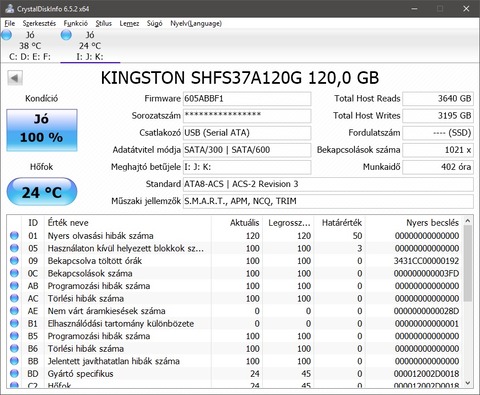This screenshot has height=395, width=480.
Task: Select row Jelentett javíthatatlan hibák száma
Action: tap(235, 361)
